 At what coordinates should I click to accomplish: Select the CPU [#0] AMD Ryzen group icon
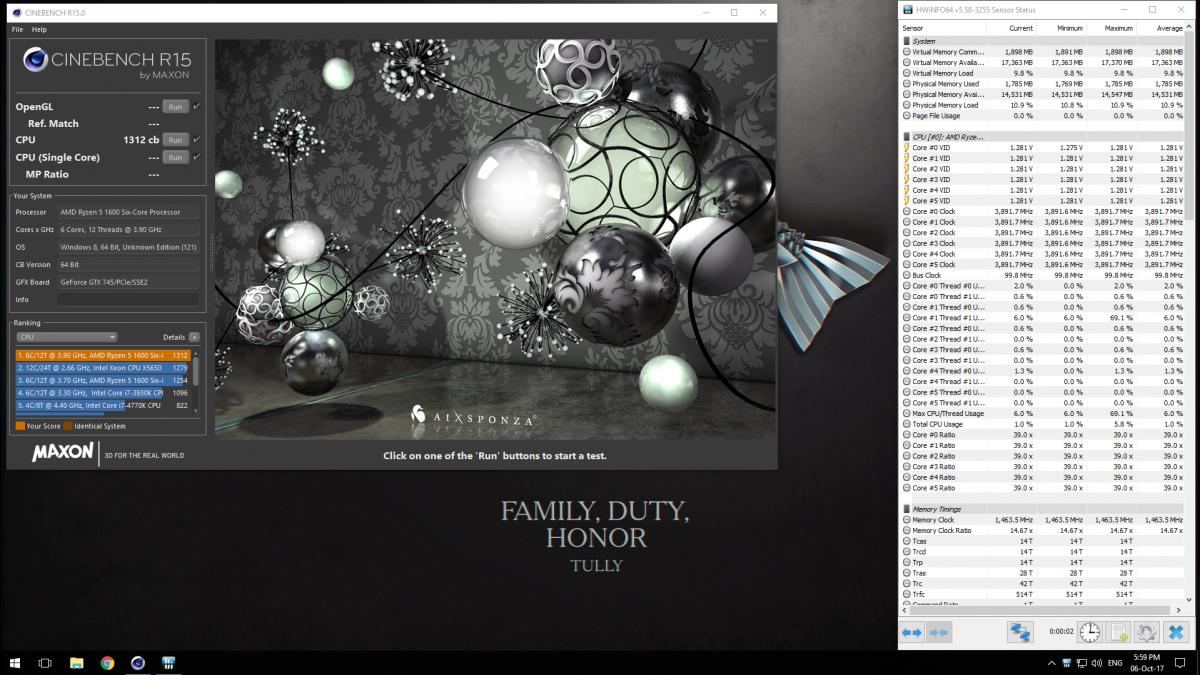906,136
